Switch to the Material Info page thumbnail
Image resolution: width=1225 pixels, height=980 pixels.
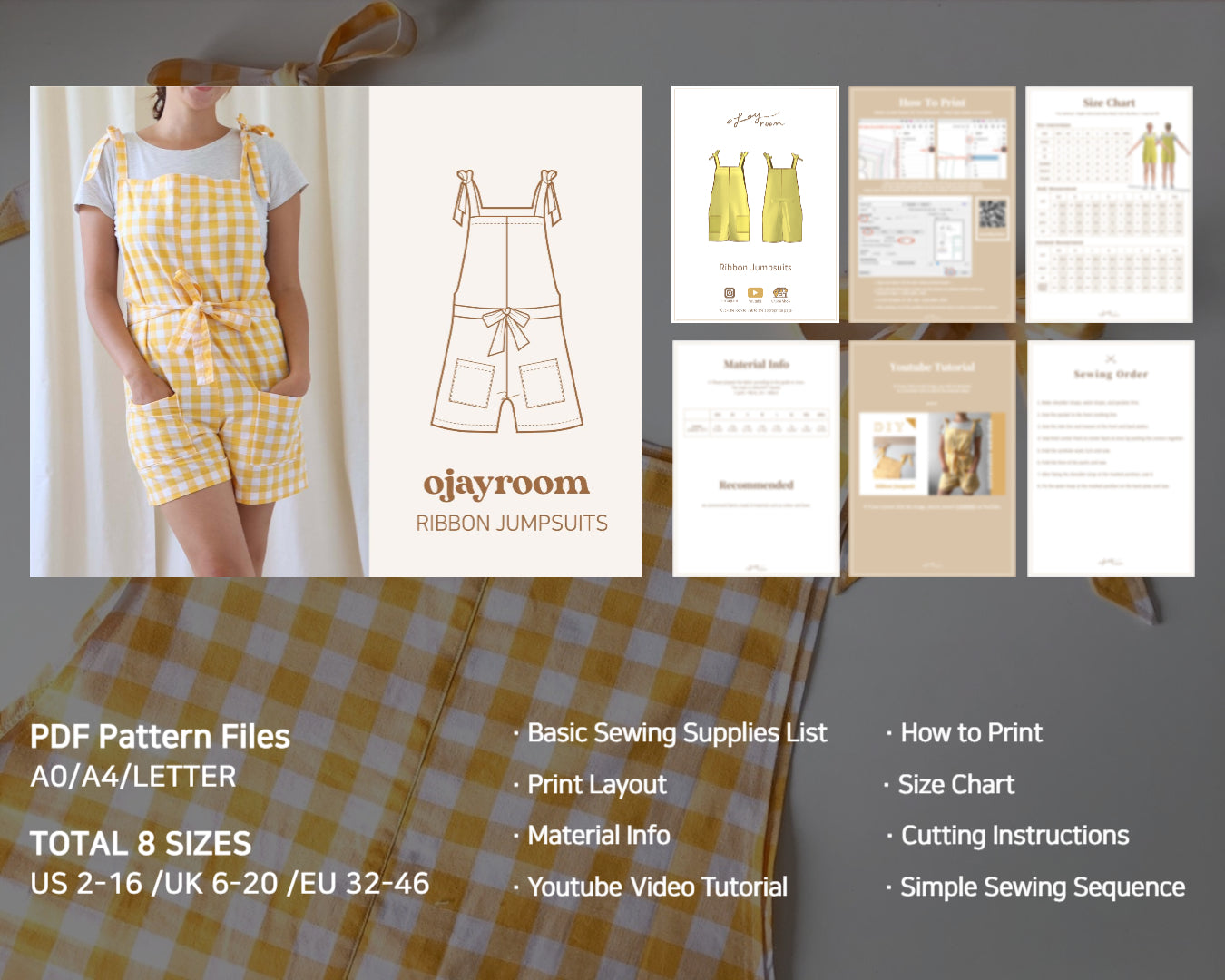pyautogui.click(x=755, y=458)
